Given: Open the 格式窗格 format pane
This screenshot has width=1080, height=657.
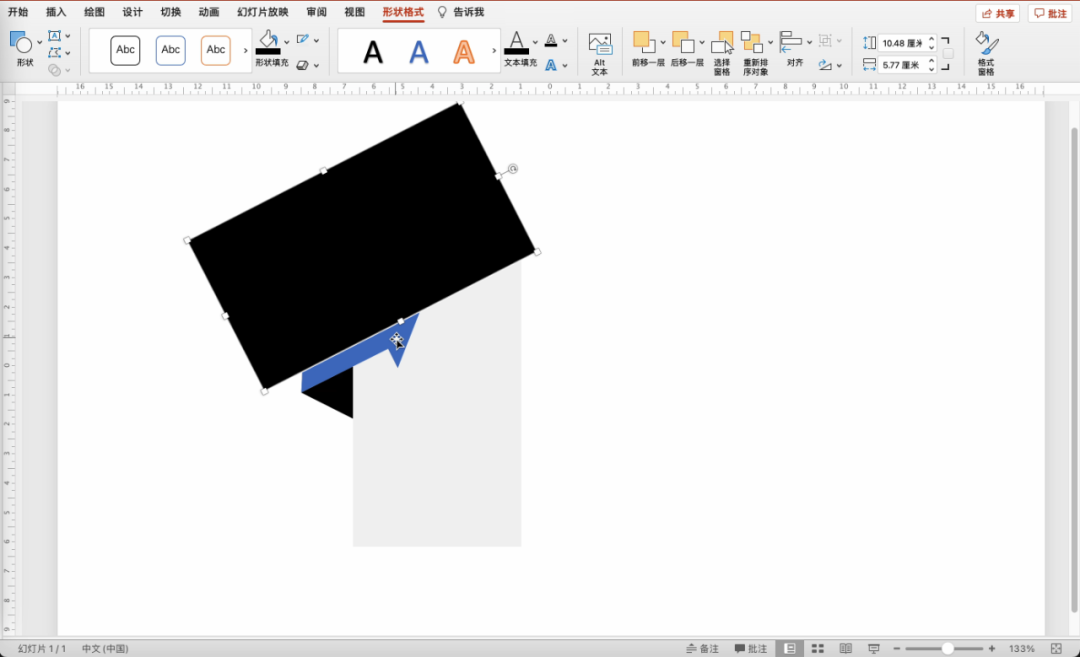Looking at the screenshot, I should (986, 53).
